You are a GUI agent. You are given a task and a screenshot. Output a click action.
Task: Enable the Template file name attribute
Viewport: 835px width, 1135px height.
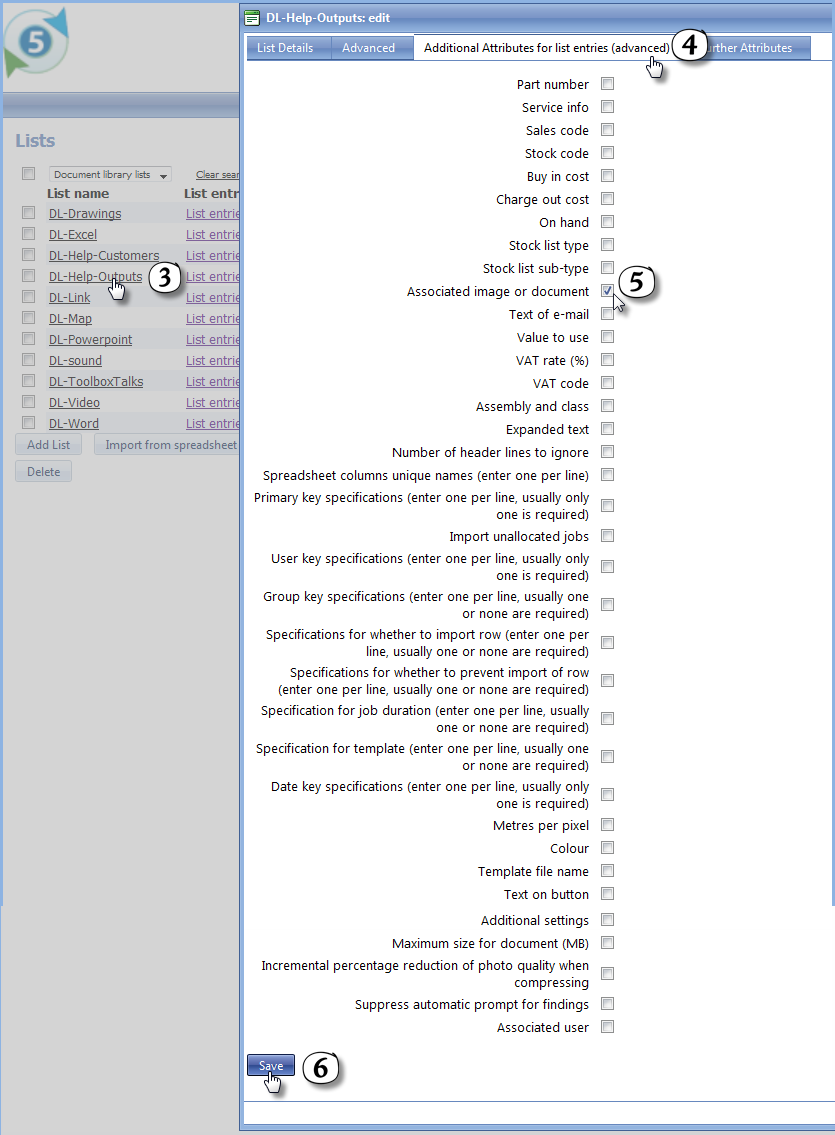pos(608,871)
